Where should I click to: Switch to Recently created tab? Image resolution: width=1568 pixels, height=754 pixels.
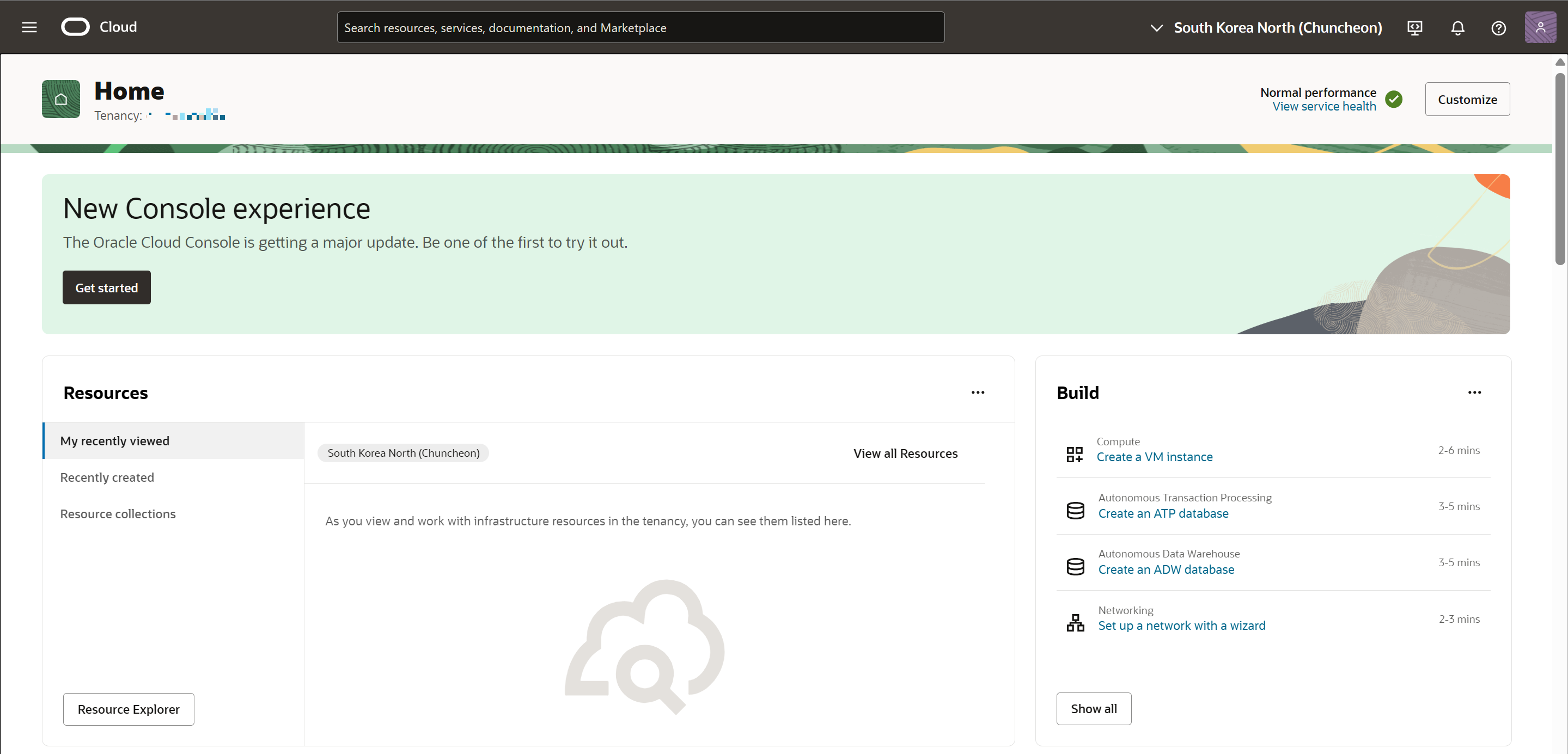pos(107,477)
